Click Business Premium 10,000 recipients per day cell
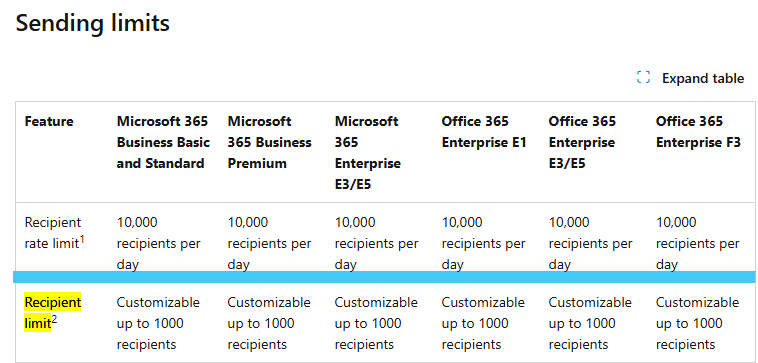Screen dimensions: 758x363 tap(269, 244)
